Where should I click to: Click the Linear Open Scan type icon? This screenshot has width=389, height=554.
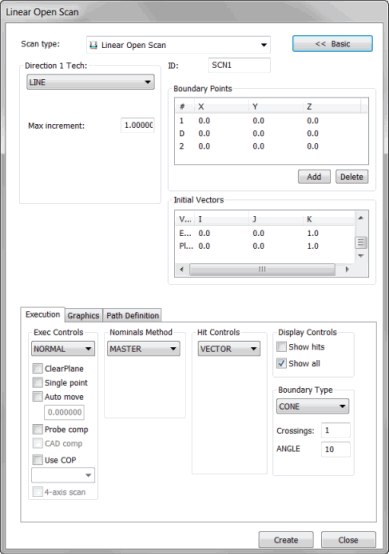[x=93, y=45]
